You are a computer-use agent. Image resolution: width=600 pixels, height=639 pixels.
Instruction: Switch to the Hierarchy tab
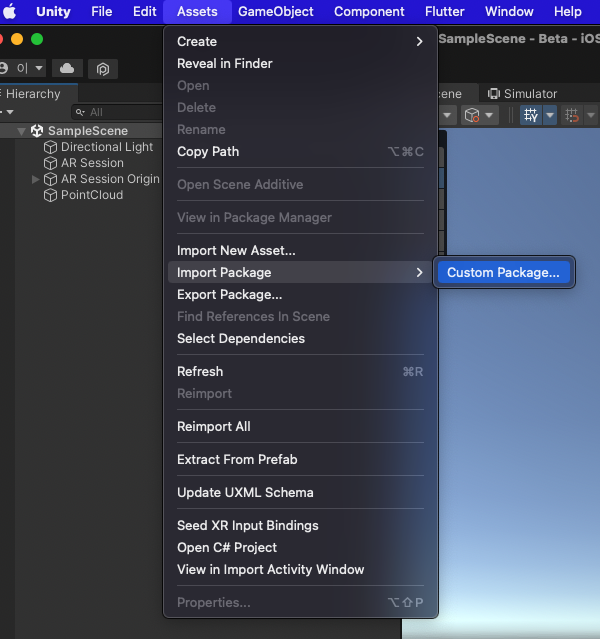coord(35,94)
